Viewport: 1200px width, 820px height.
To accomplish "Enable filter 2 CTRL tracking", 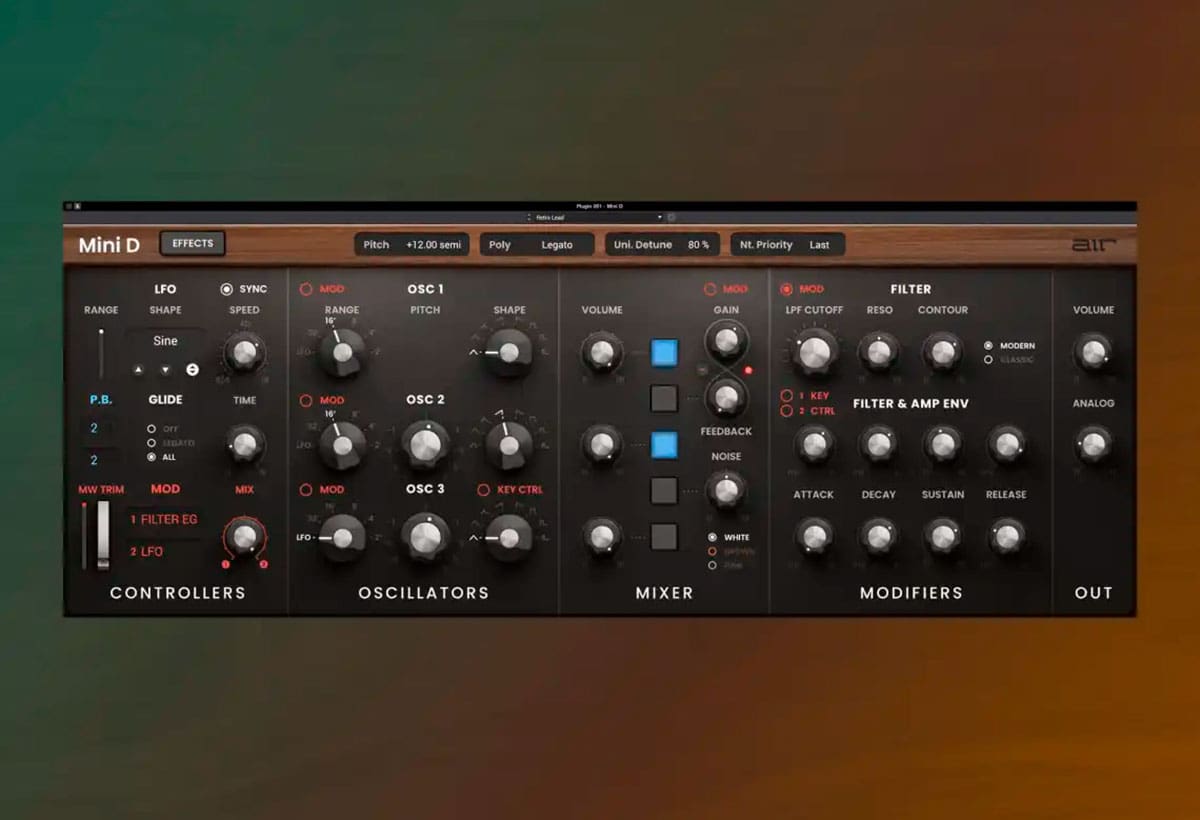I will point(786,411).
